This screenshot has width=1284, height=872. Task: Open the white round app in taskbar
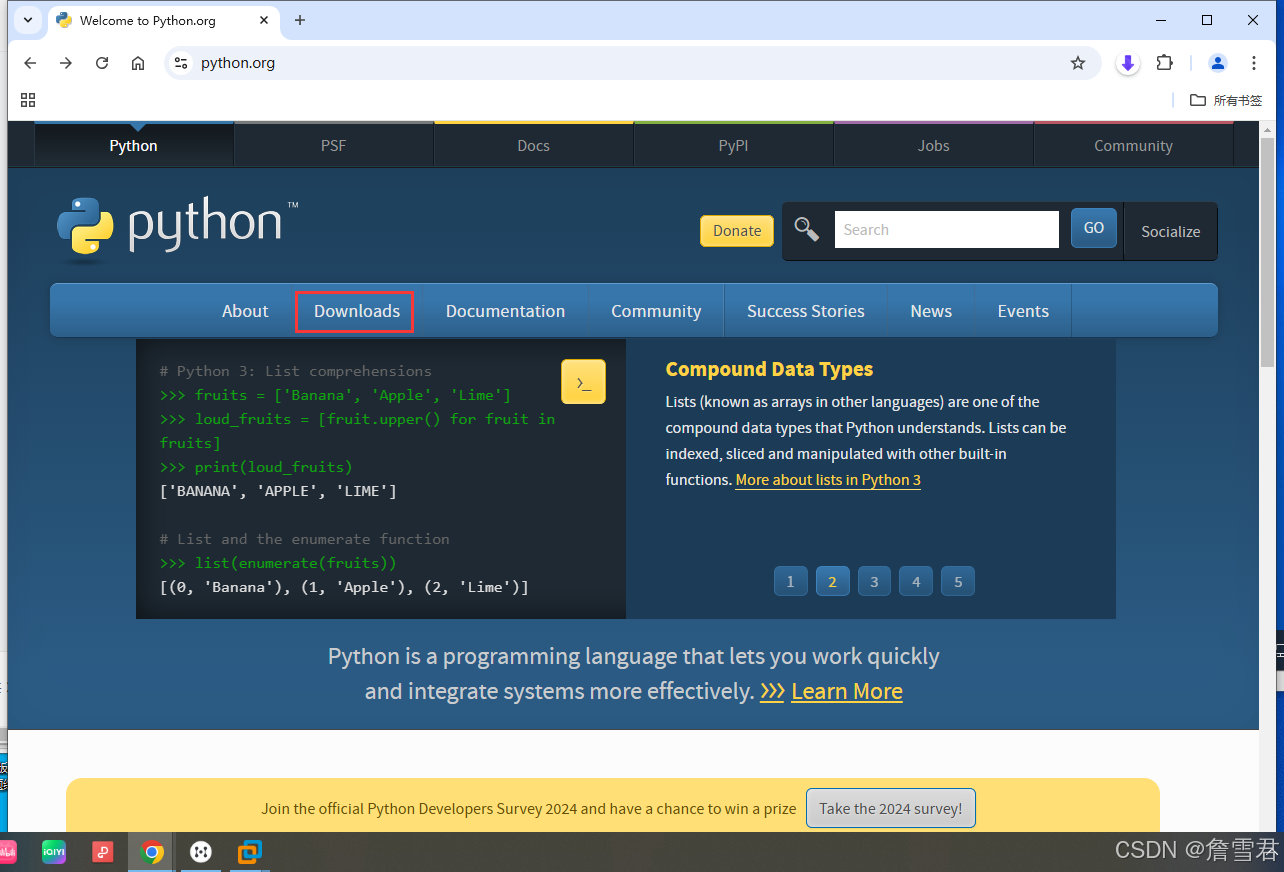click(201, 852)
